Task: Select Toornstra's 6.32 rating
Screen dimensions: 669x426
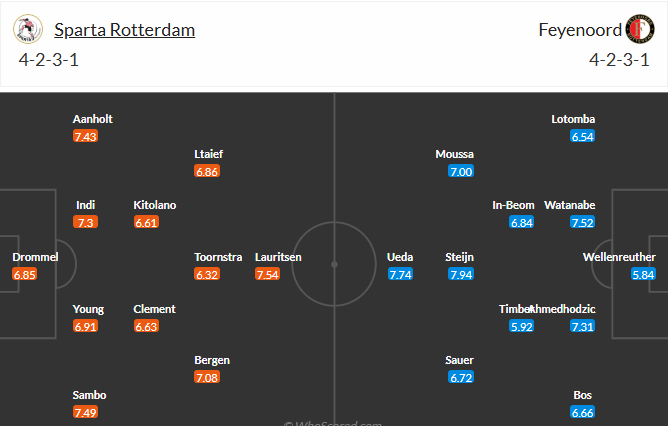Action: 207,274
